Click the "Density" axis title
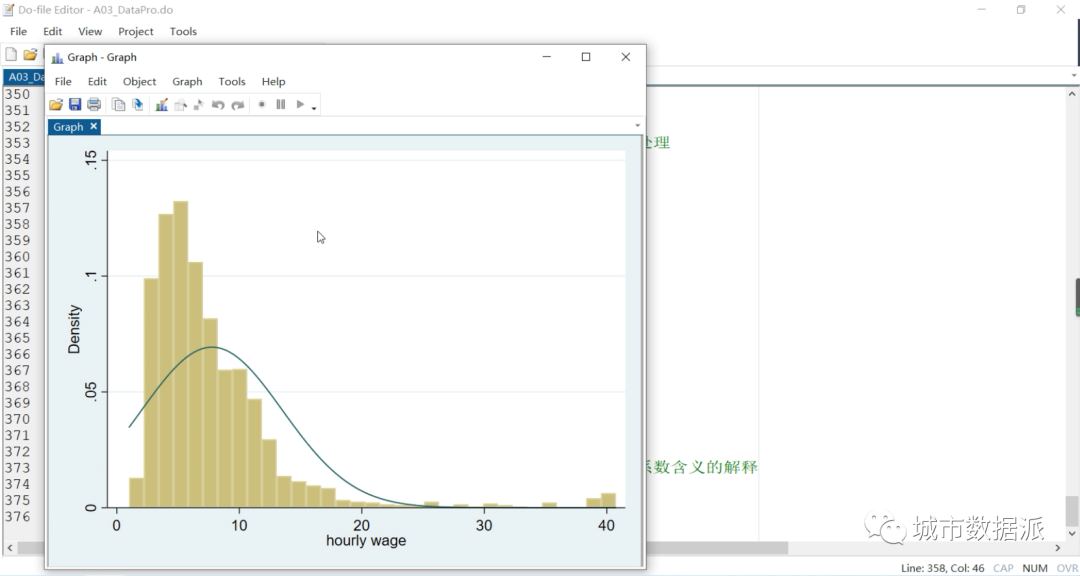 click(74, 329)
